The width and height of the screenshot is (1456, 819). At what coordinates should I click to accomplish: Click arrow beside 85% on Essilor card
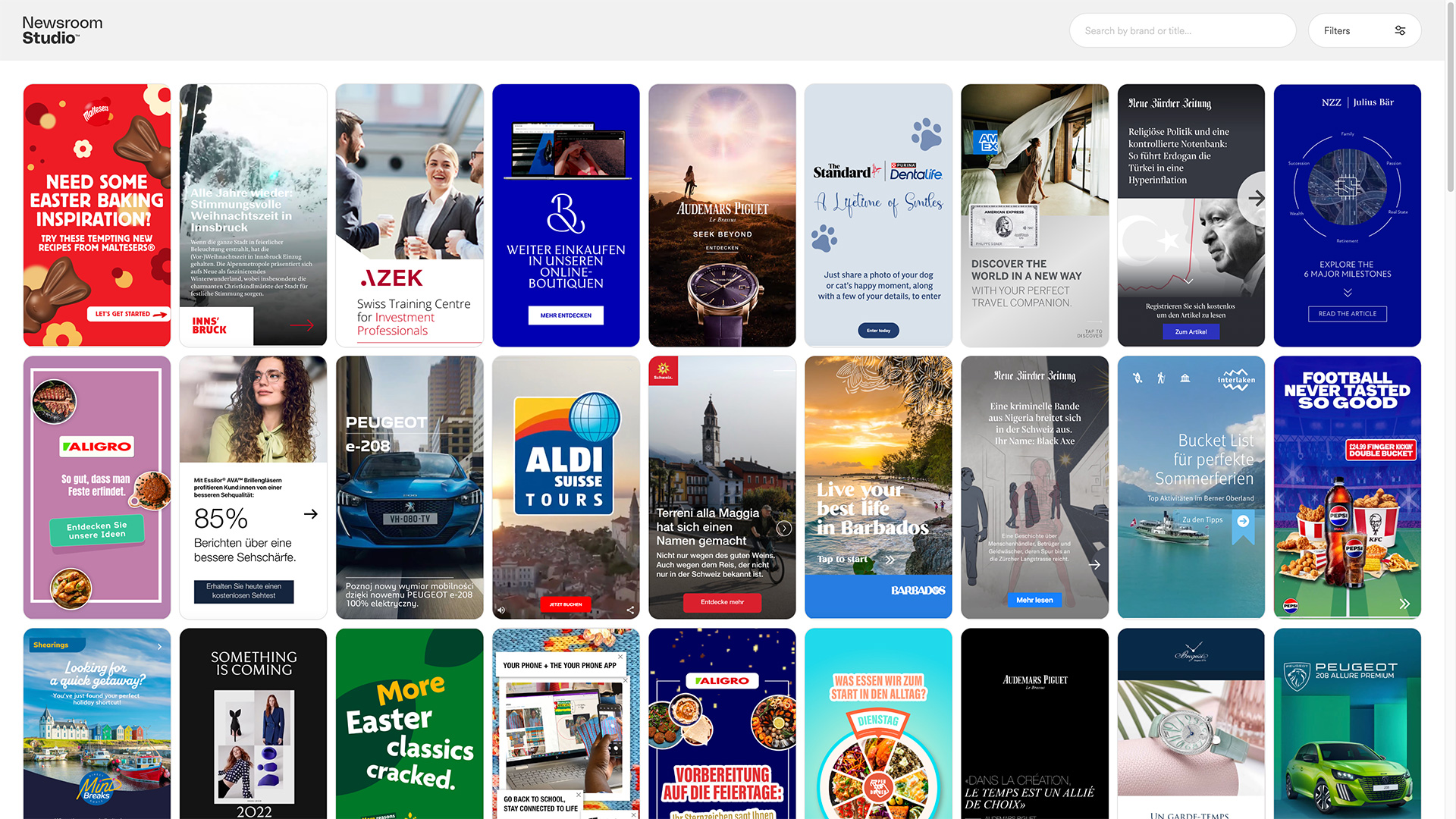point(310,514)
